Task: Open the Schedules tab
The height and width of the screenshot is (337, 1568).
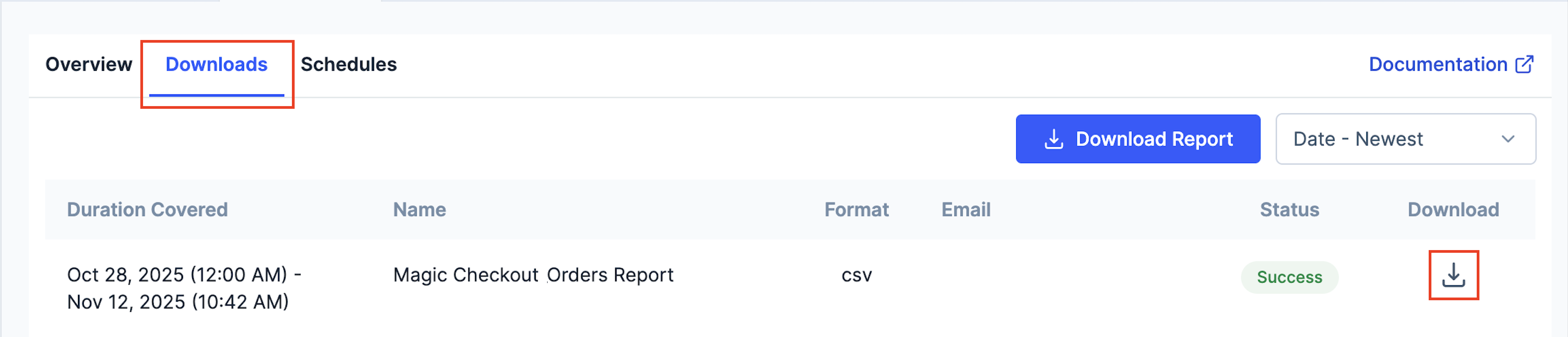Action: 350,64
